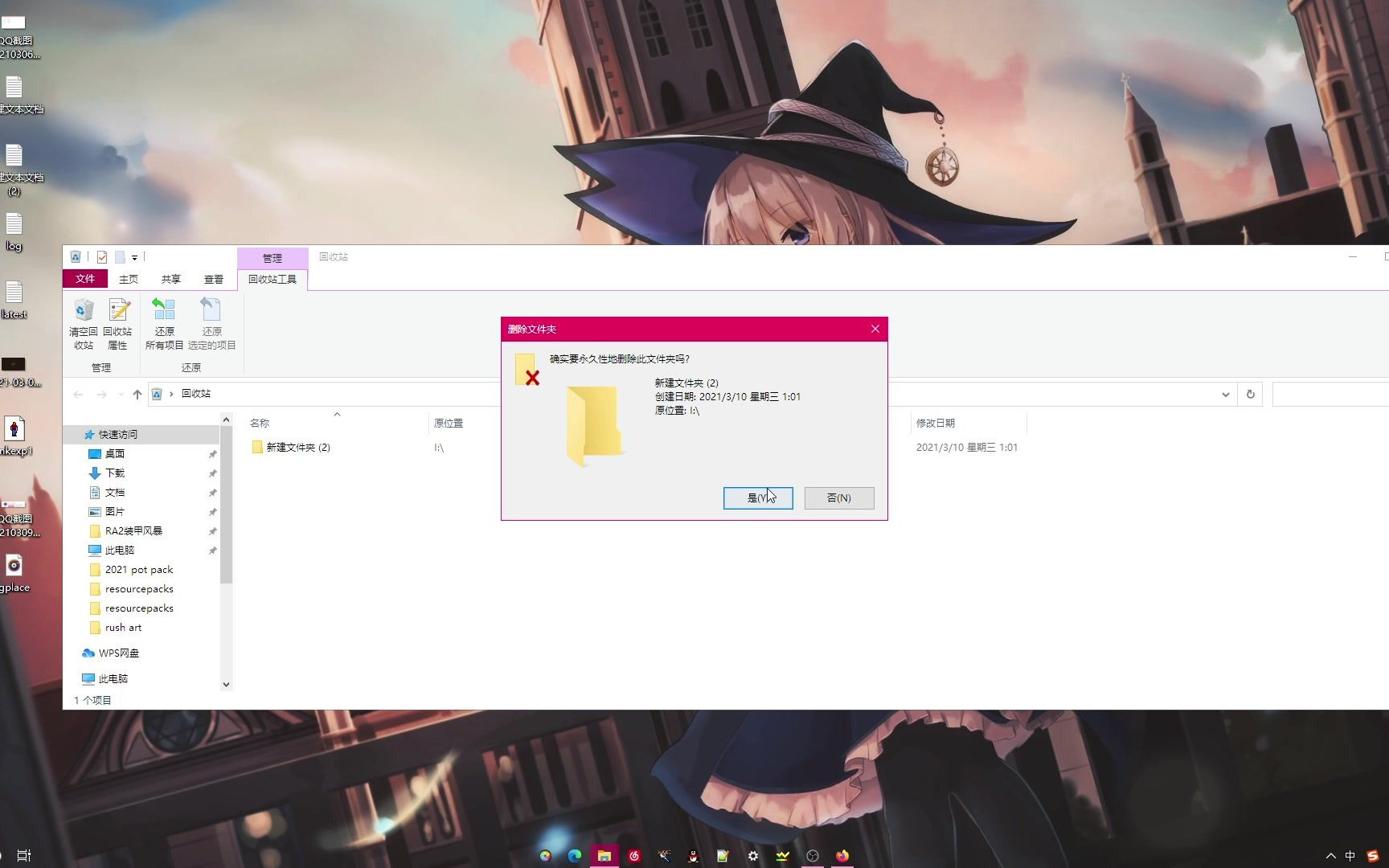This screenshot has height=868, width=1389.
Task: Click the Recycle Bin icon in the title bar
Action: pos(76,257)
